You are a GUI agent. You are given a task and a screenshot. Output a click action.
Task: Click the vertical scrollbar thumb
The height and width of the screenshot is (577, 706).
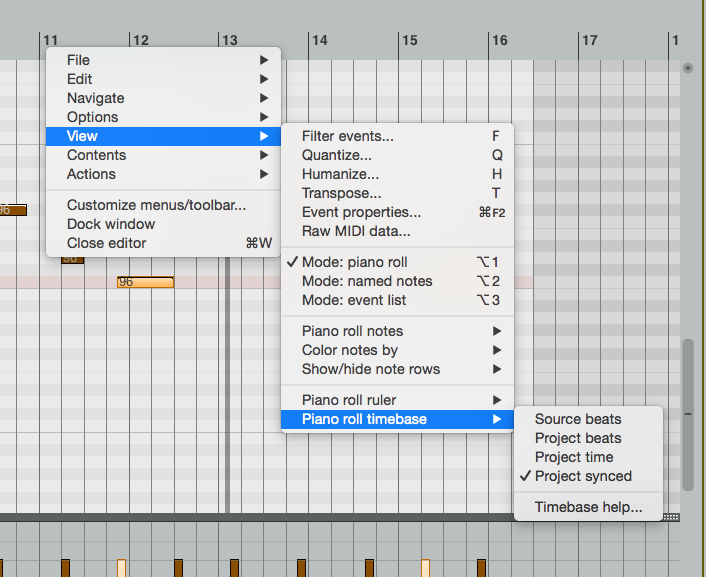pyautogui.click(x=688, y=413)
